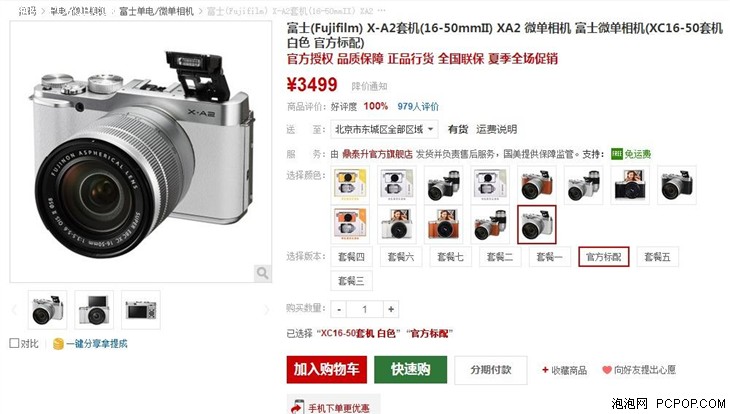Screen dimensions: 730x414
Task: Select the rear-view camera thumbnail
Action: click(141, 310)
